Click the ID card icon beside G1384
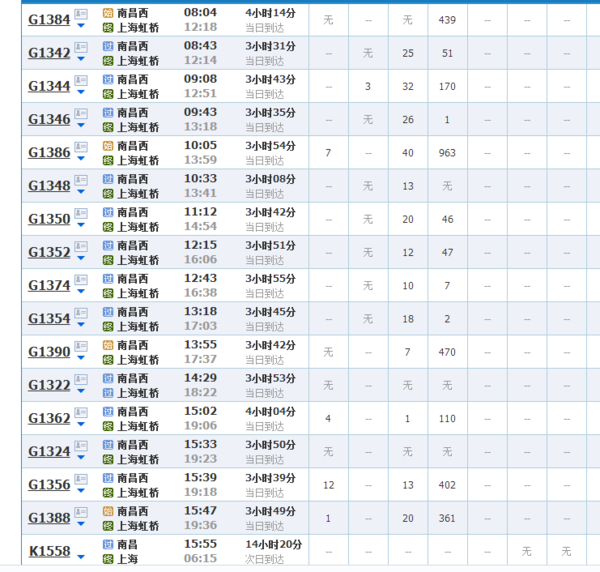This screenshot has width=600, height=572. 81,13
